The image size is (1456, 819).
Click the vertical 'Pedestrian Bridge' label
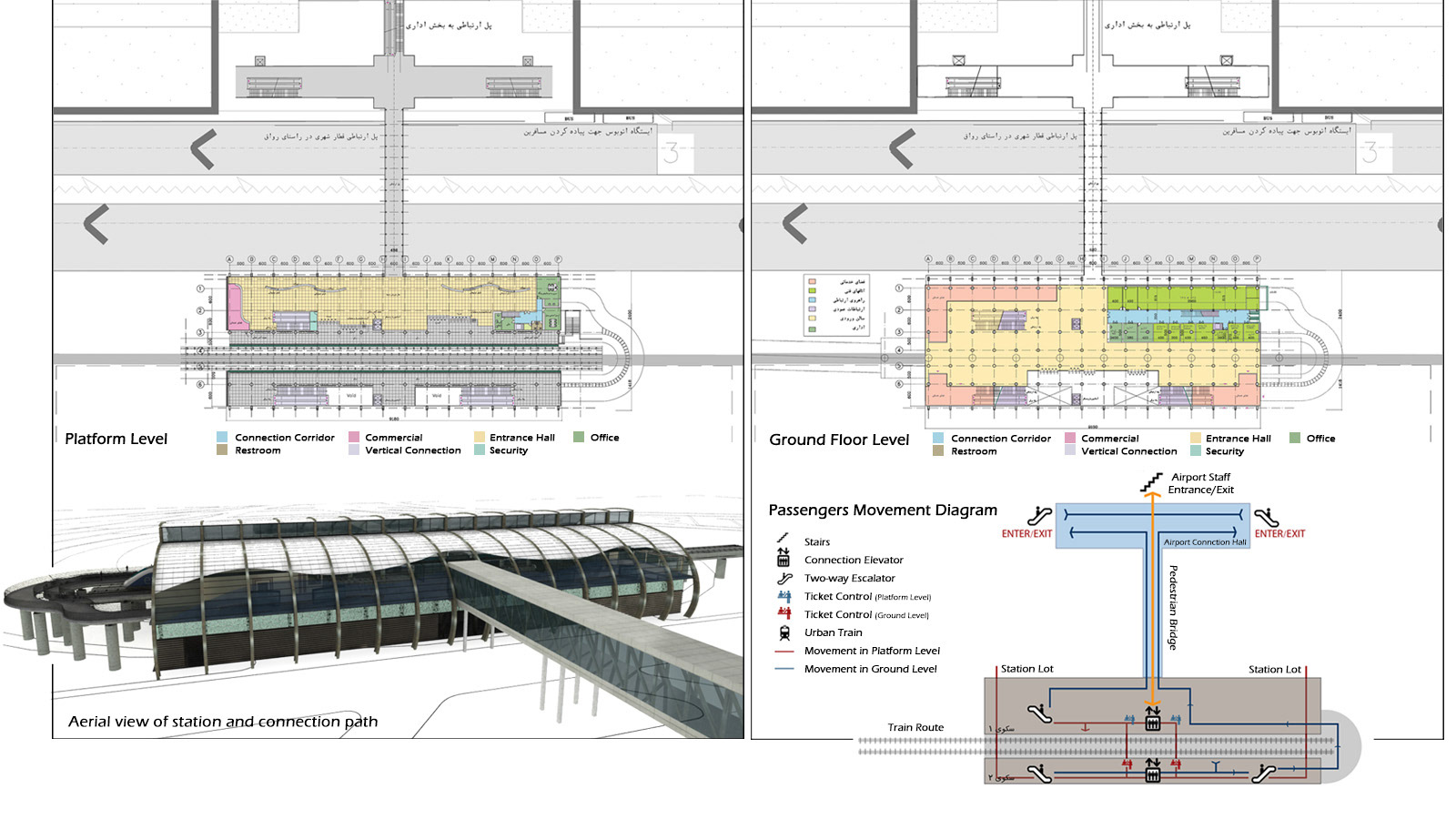point(1173,607)
